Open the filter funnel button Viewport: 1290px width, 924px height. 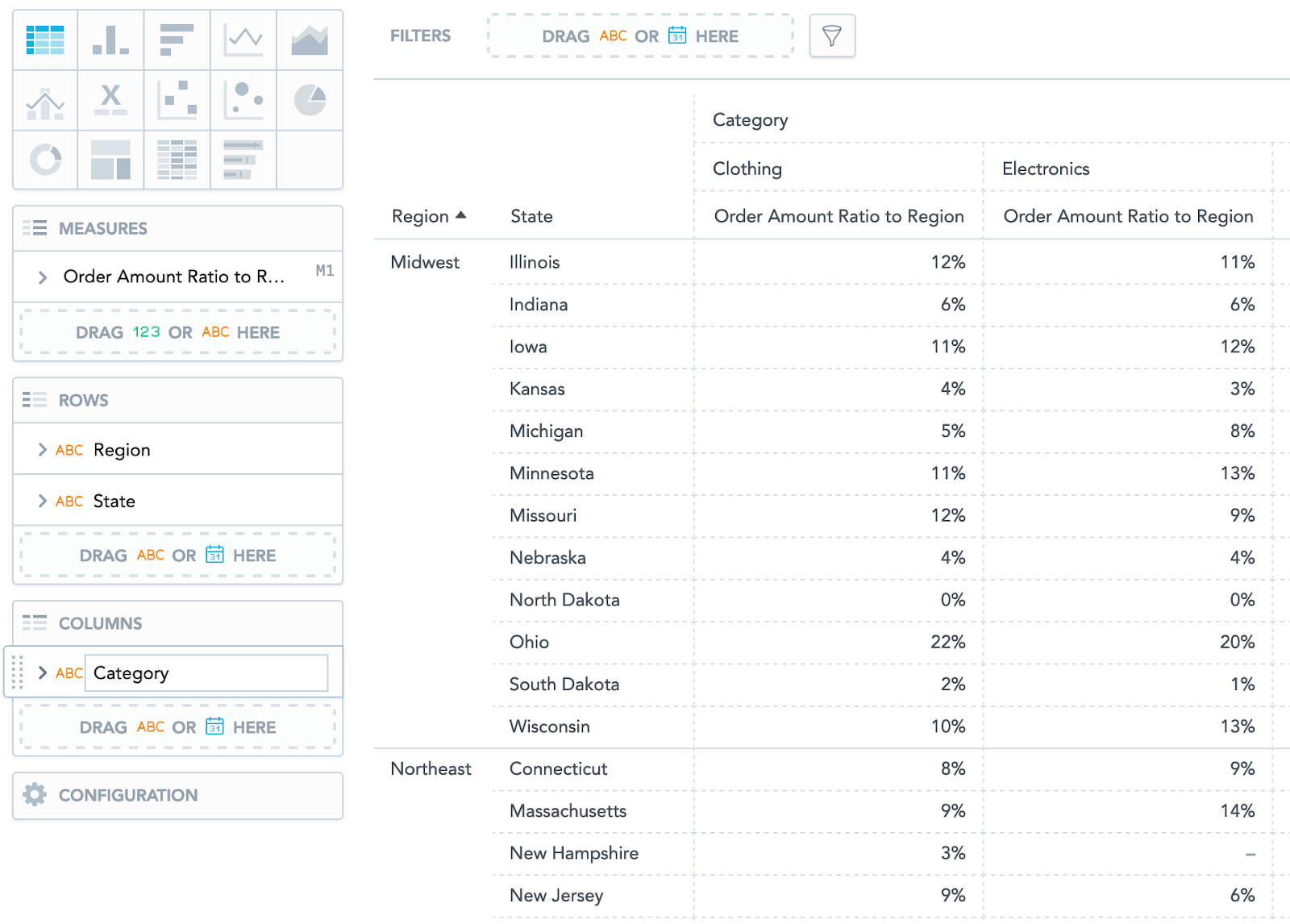click(831, 36)
